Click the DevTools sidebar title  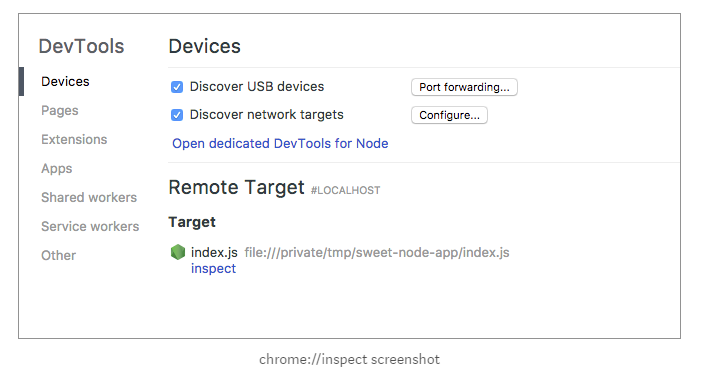(x=81, y=46)
